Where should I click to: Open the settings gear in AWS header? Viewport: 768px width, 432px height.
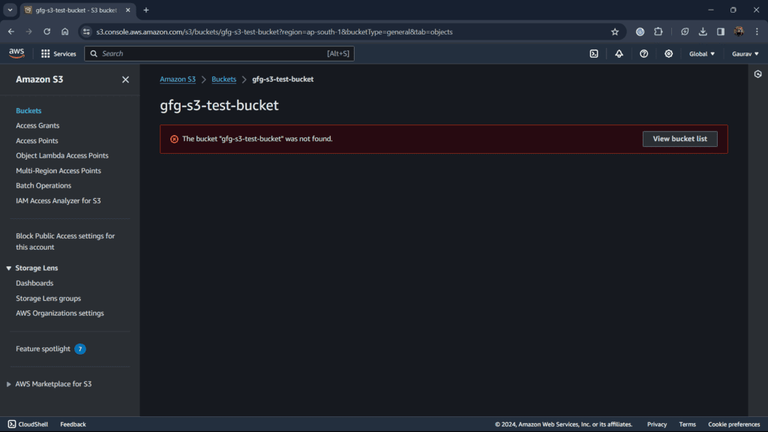click(669, 54)
